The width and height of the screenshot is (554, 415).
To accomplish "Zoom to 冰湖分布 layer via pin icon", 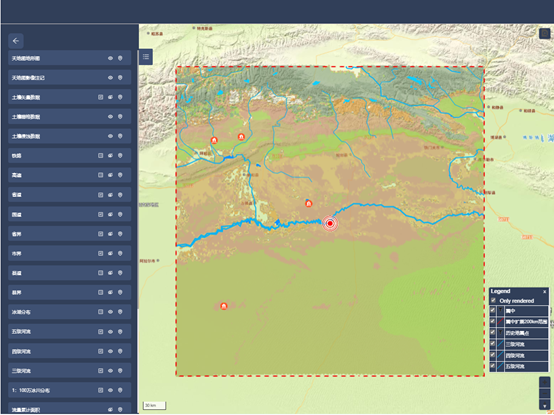I will [120, 312].
